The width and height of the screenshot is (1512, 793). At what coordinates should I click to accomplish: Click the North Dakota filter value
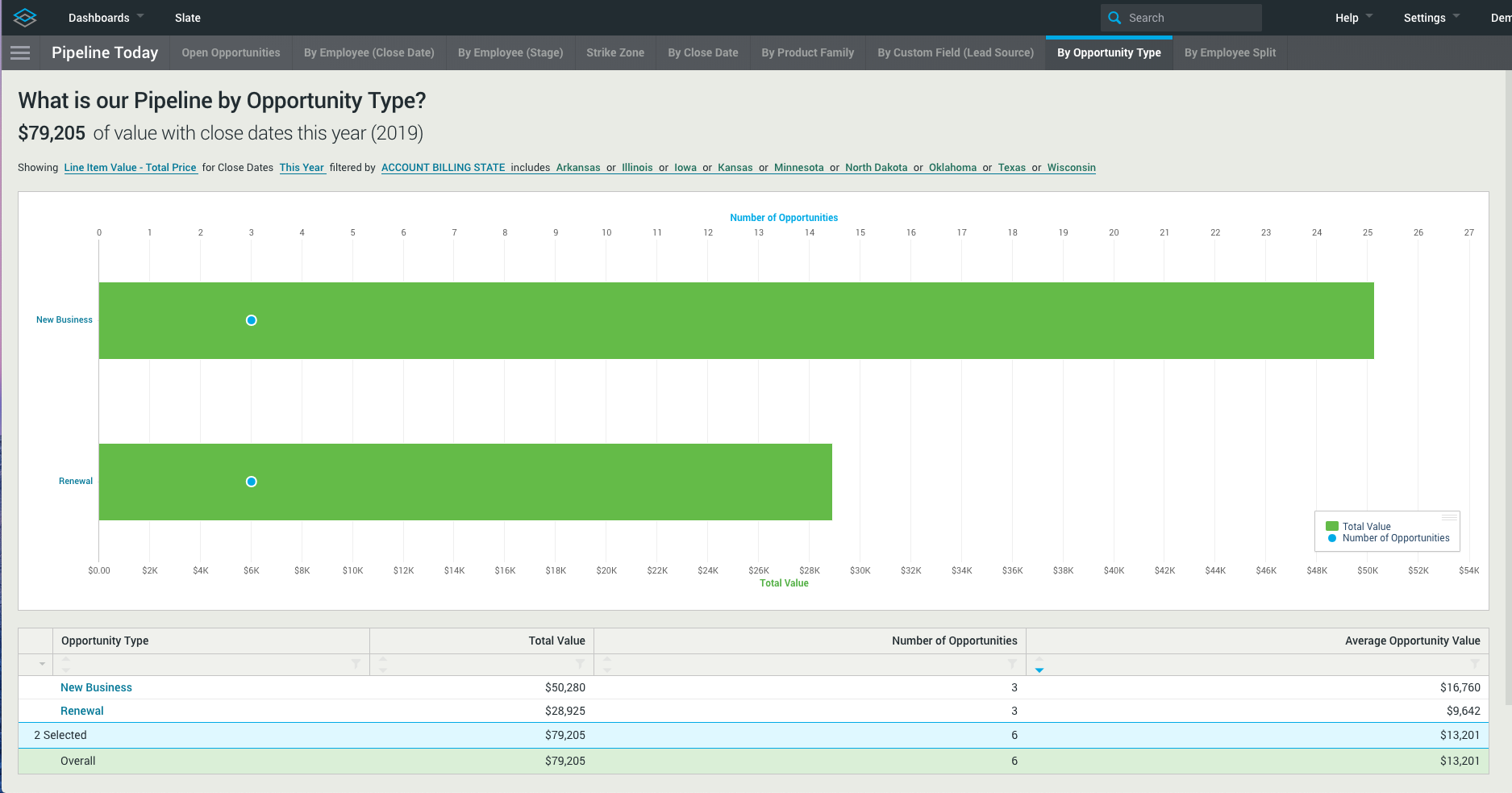[877, 168]
